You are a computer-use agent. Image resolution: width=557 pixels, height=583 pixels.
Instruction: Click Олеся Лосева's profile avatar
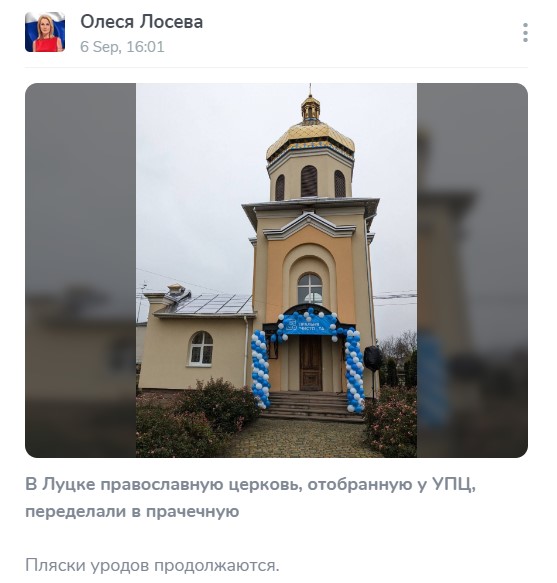(45, 32)
